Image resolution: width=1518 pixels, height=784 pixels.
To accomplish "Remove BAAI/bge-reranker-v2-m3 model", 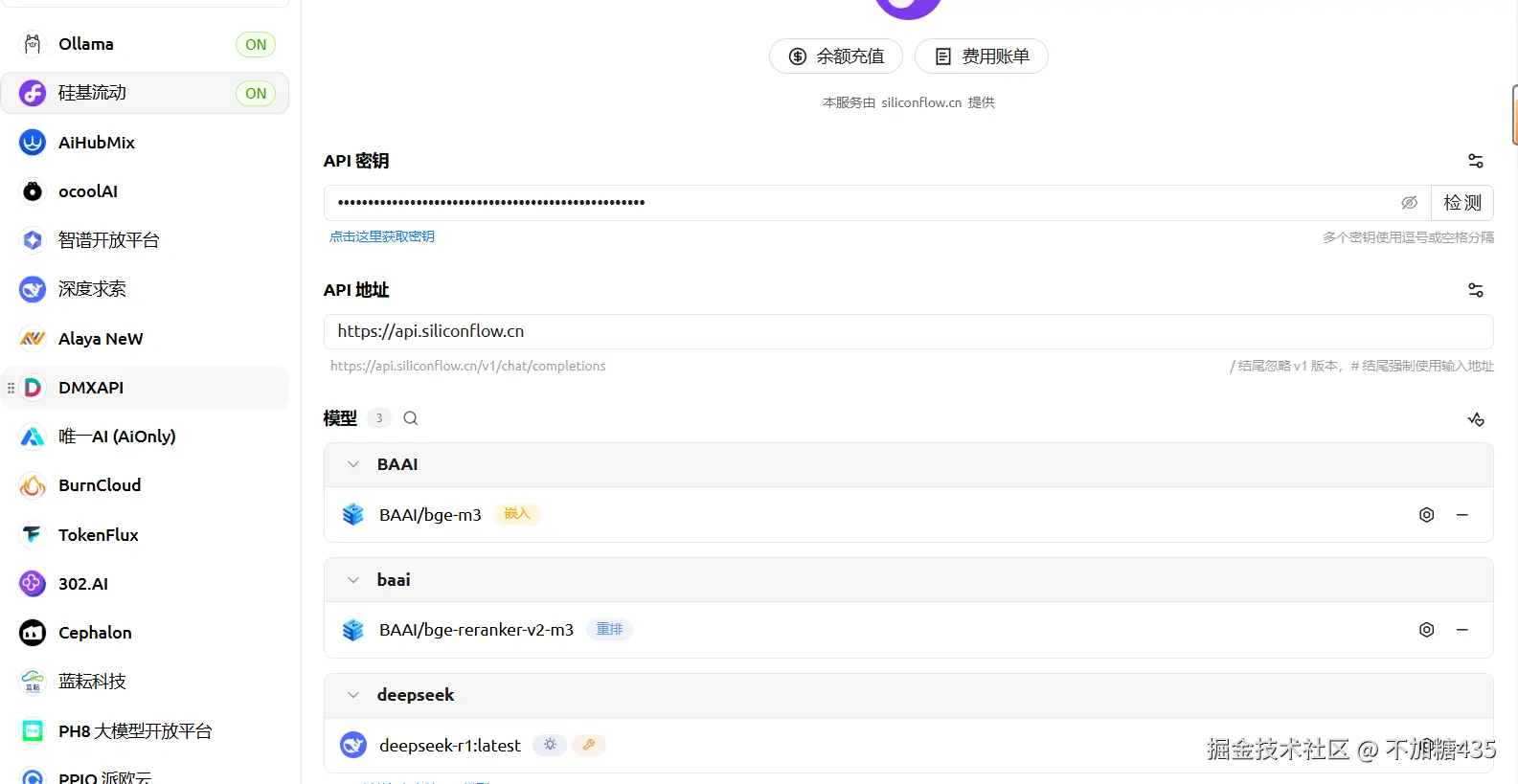I will pyautogui.click(x=1462, y=630).
